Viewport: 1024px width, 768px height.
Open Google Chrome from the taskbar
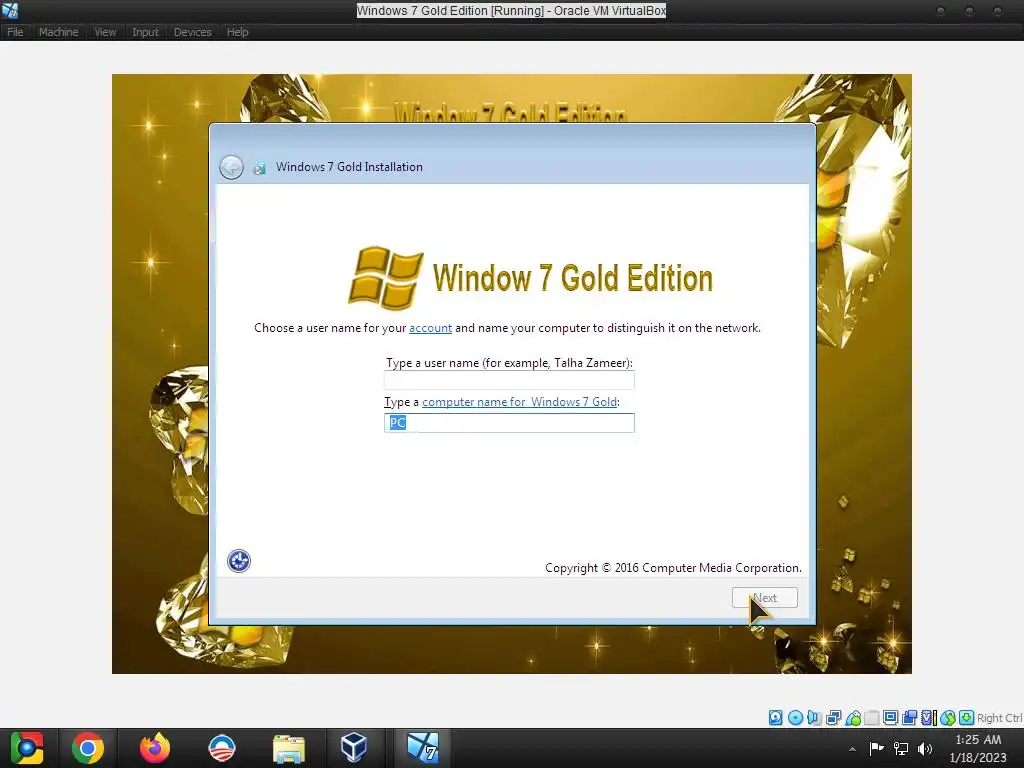click(x=88, y=748)
